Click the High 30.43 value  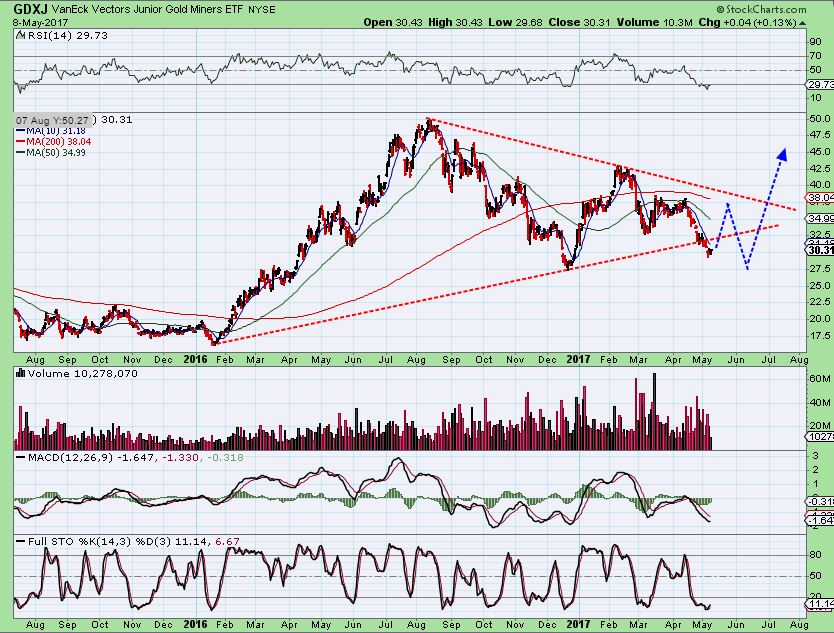point(456,22)
